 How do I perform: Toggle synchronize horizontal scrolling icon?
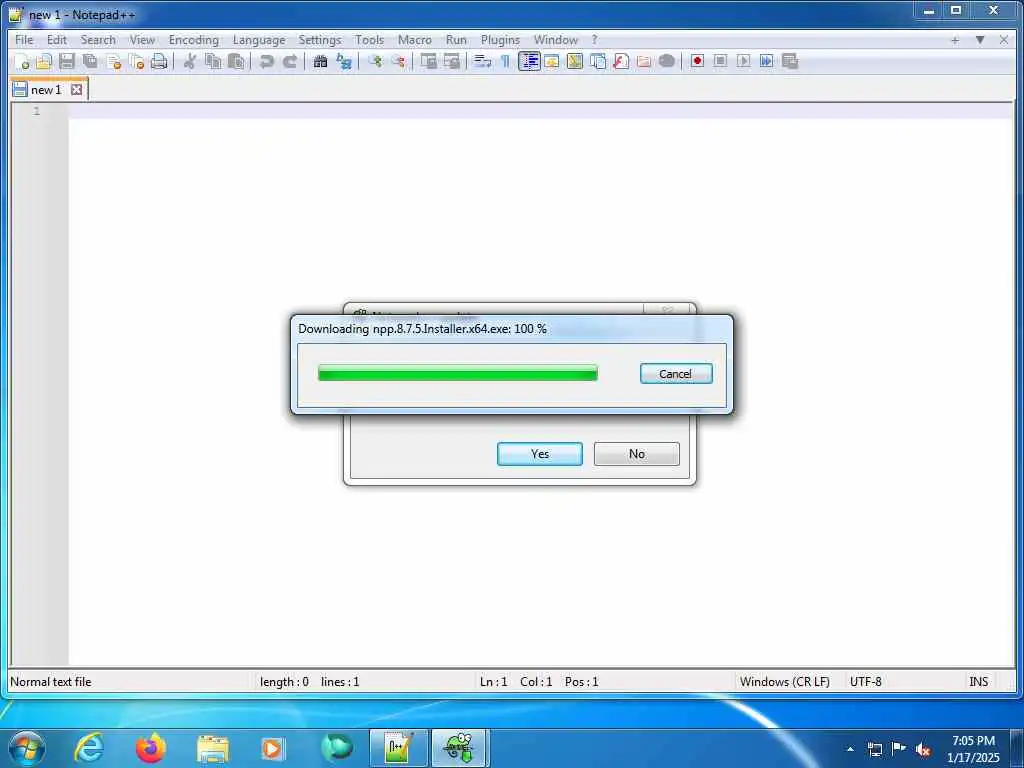(451, 61)
